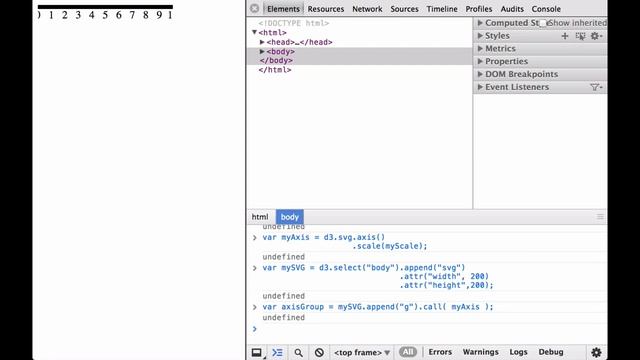This screenshot has width=640, height=360.
Task: Expand the Event Listeners section
Action: point(480,87)
